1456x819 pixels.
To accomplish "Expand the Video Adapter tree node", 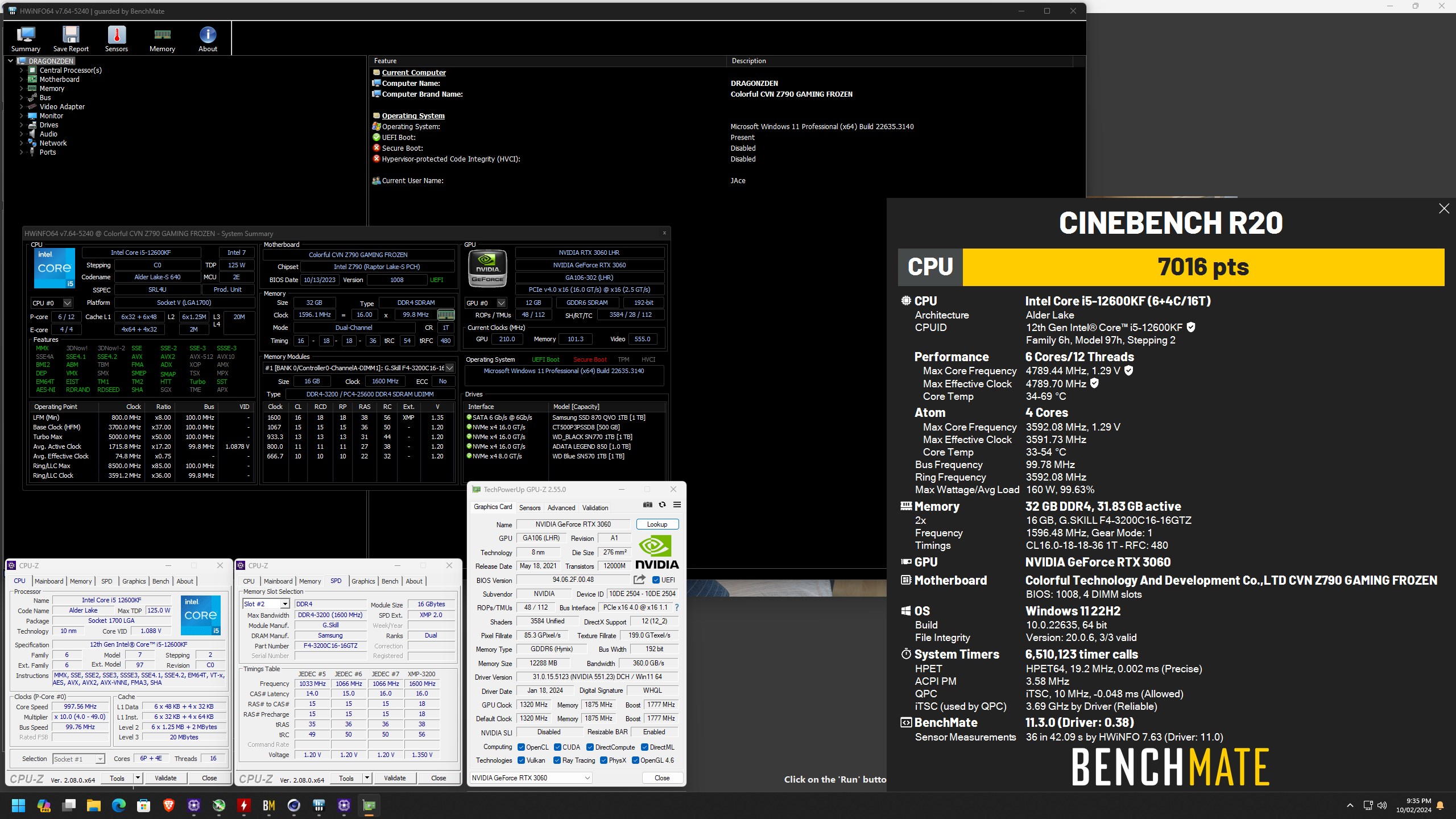I will pos(22,107).
